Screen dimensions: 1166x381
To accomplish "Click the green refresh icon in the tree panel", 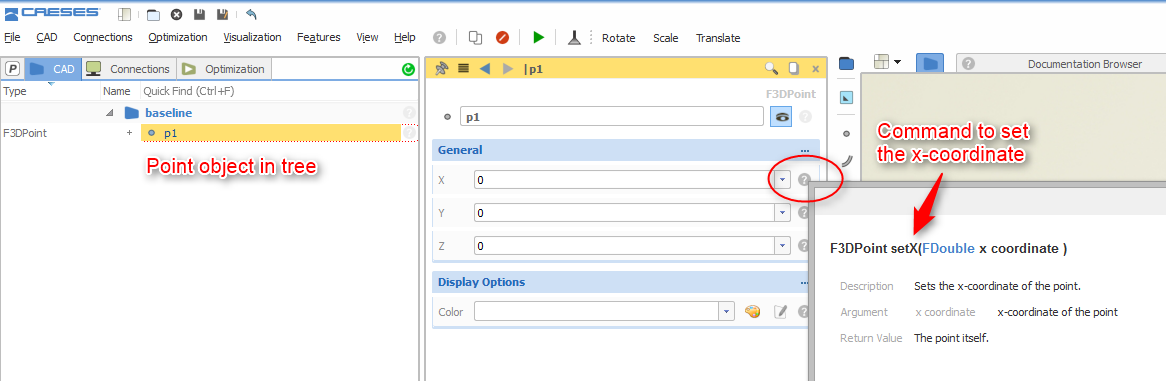I will [408, 69].
